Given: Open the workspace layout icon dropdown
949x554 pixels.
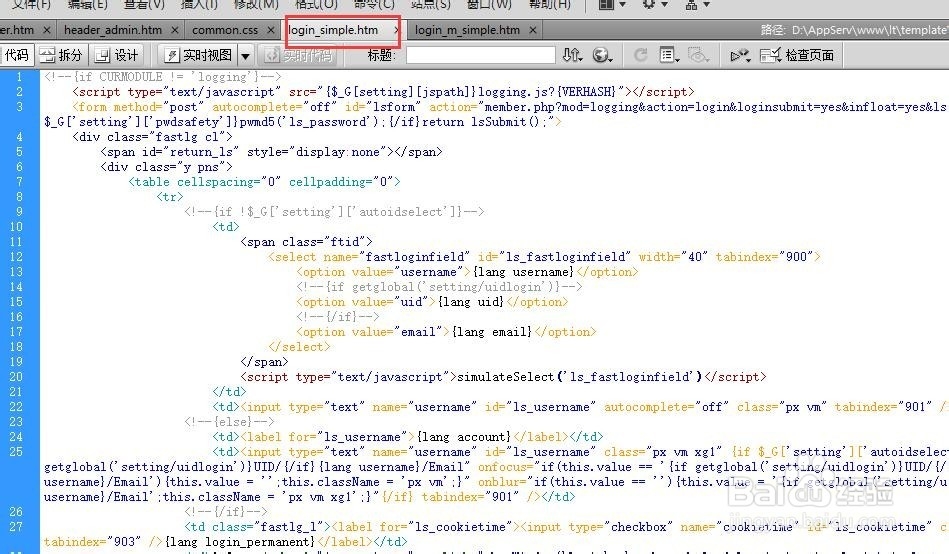Looking at the screenshot, I should pos(612,4).
